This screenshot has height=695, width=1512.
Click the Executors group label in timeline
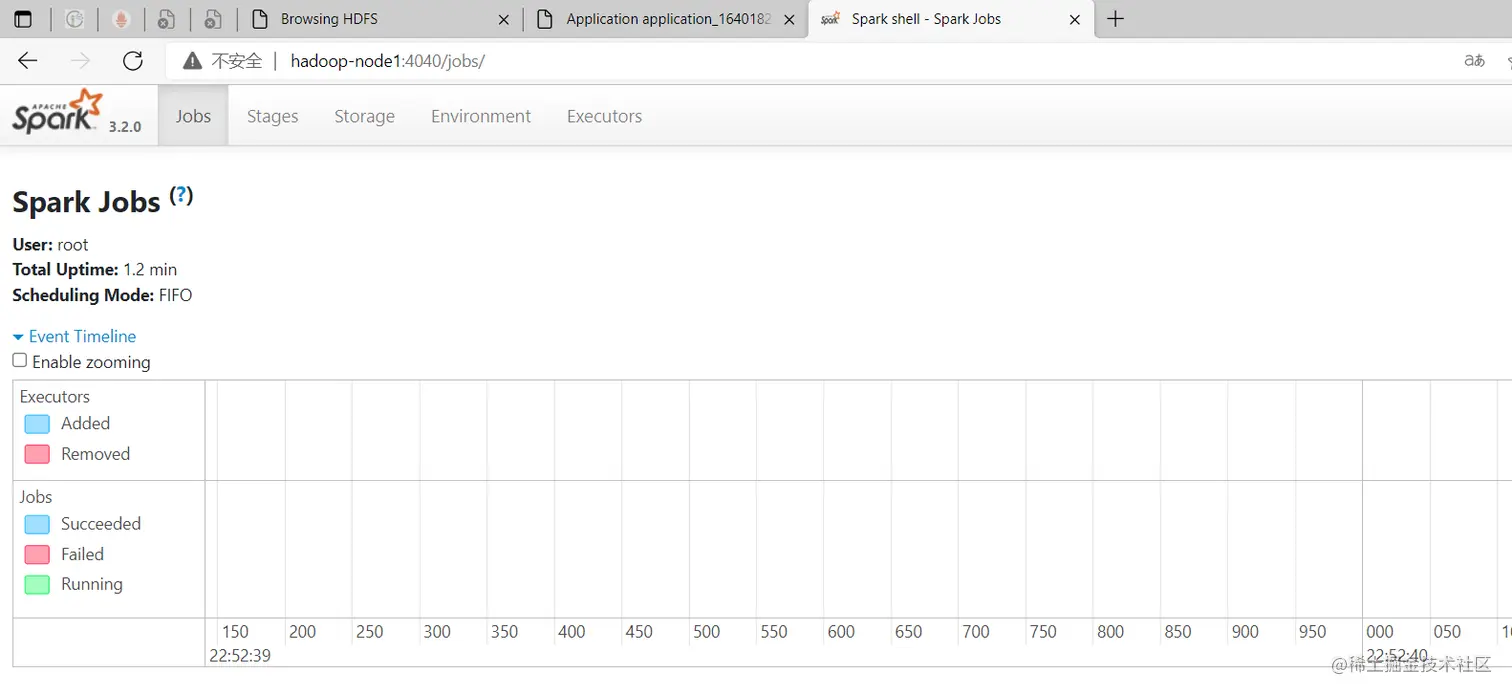tap(55, 396)
